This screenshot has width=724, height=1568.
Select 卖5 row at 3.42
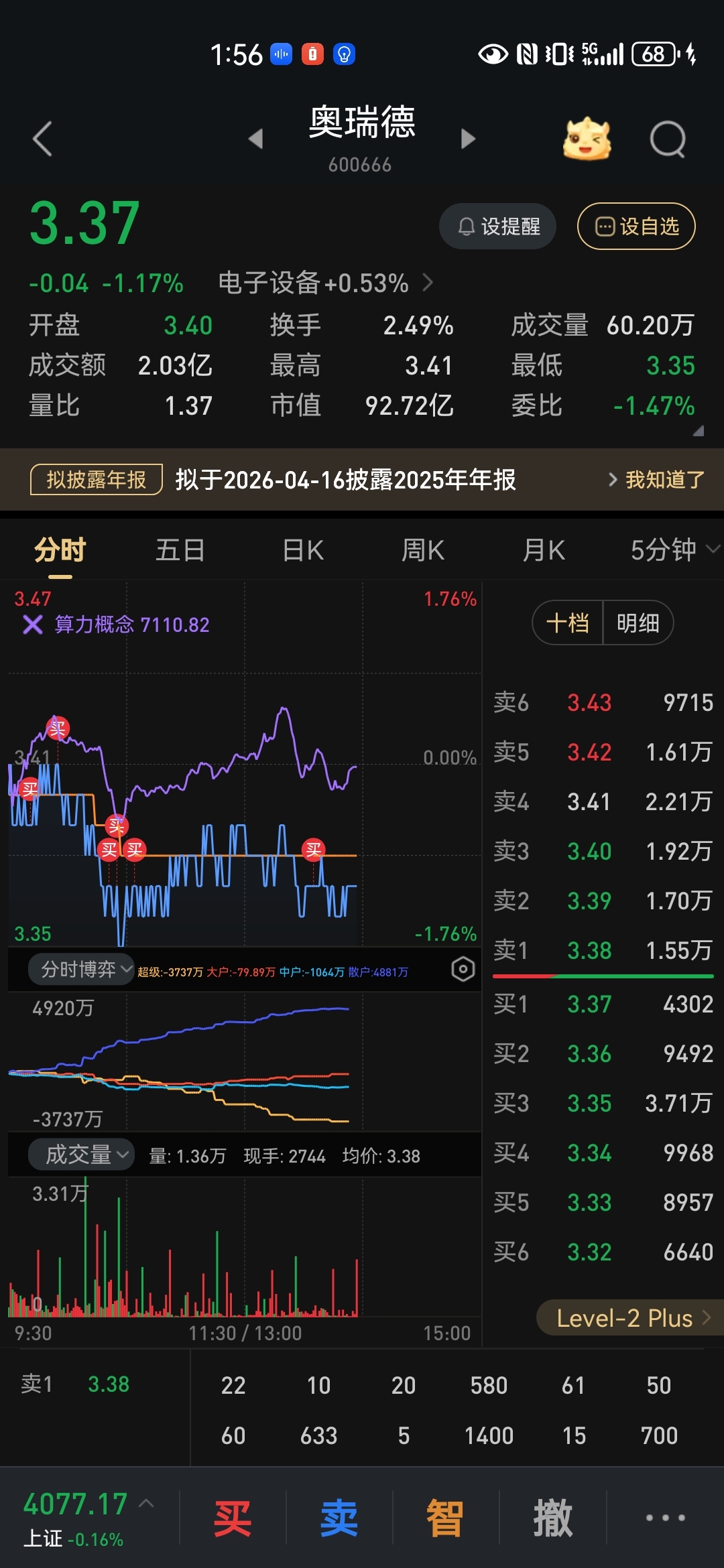click(x=603, y=752)
